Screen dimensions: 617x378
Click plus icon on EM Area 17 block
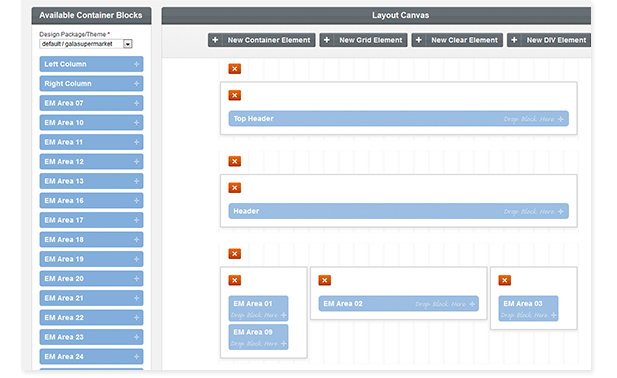[x=136, y=220]
